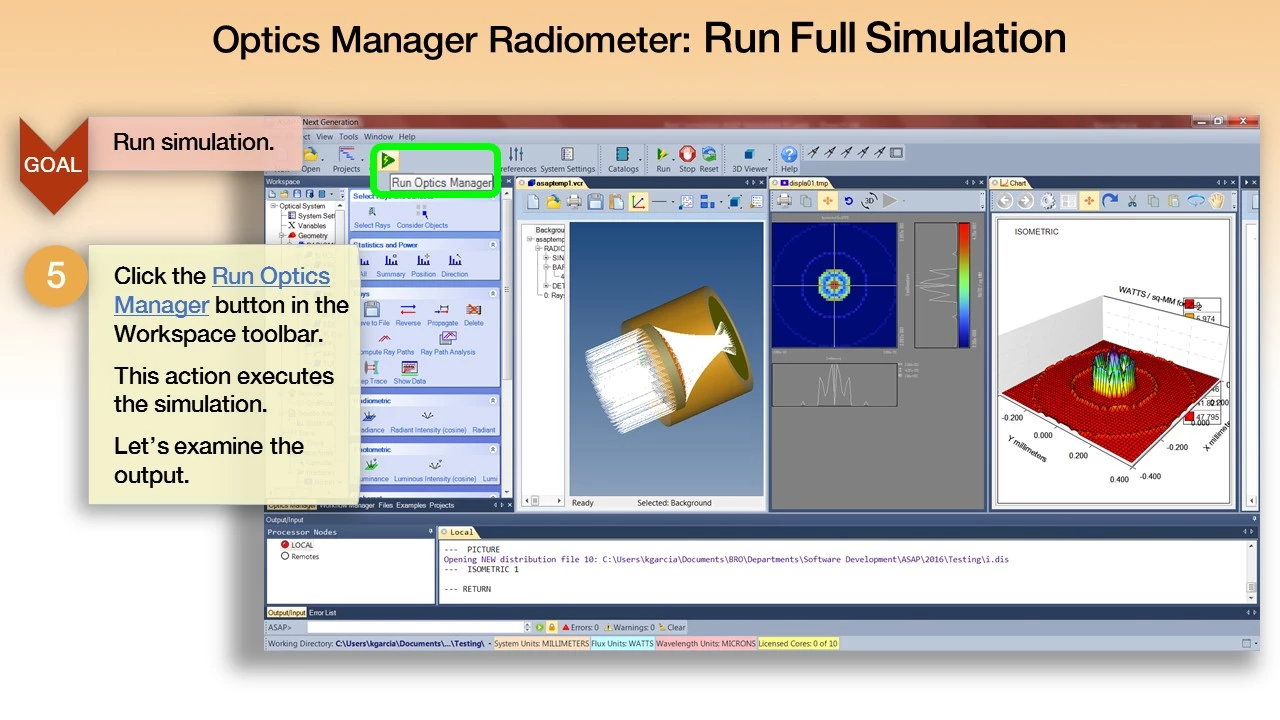Open the Run button dropdown arrow
The height and width of the screenshot is (720, 1280).
672,160
